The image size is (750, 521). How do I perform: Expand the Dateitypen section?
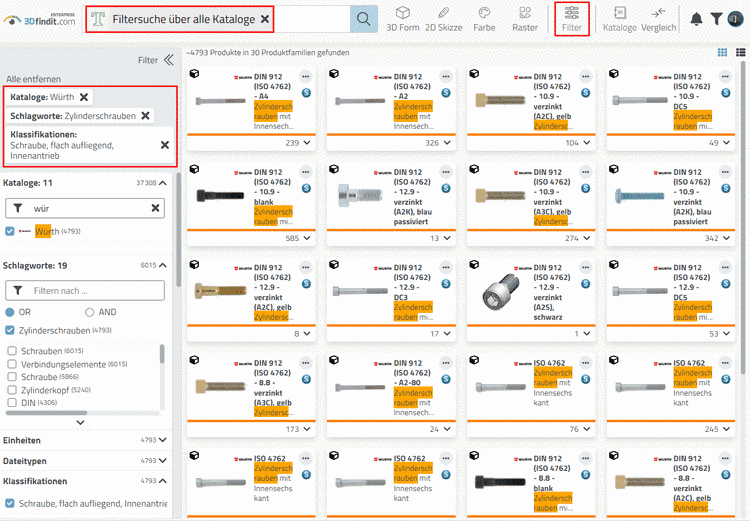pyautogui.click(x=163, y=460)
